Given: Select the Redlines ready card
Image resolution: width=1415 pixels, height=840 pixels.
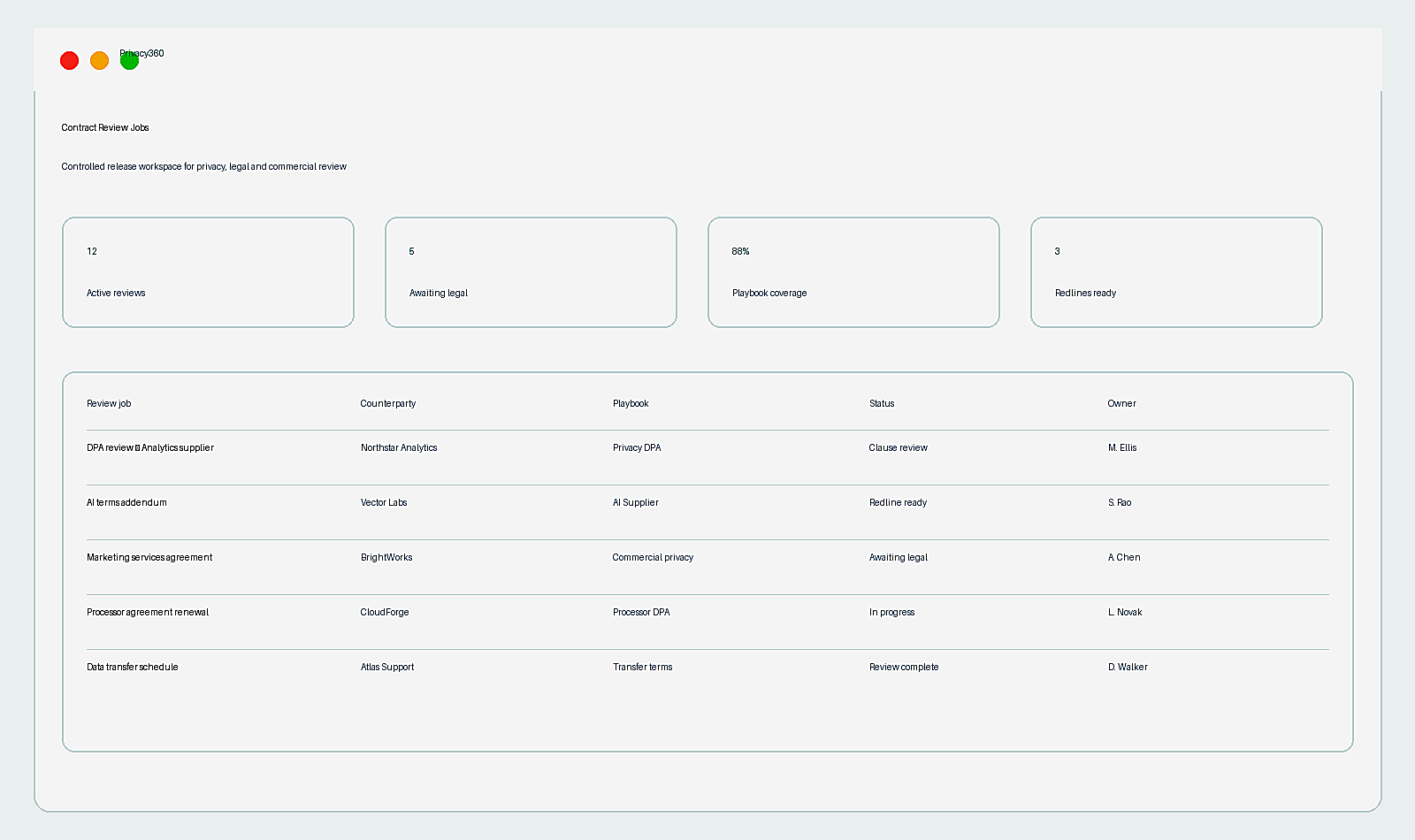Looking at the screenshot, I should [x=1176, y=272].
